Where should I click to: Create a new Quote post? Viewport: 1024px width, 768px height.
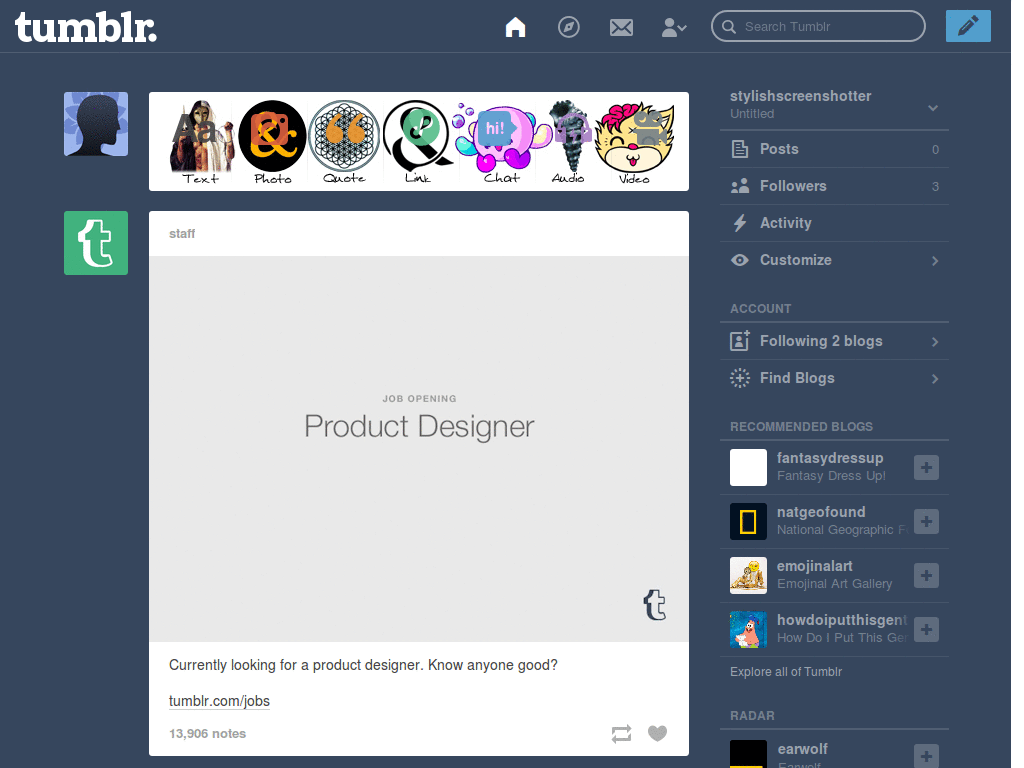[x=344, y=142]
